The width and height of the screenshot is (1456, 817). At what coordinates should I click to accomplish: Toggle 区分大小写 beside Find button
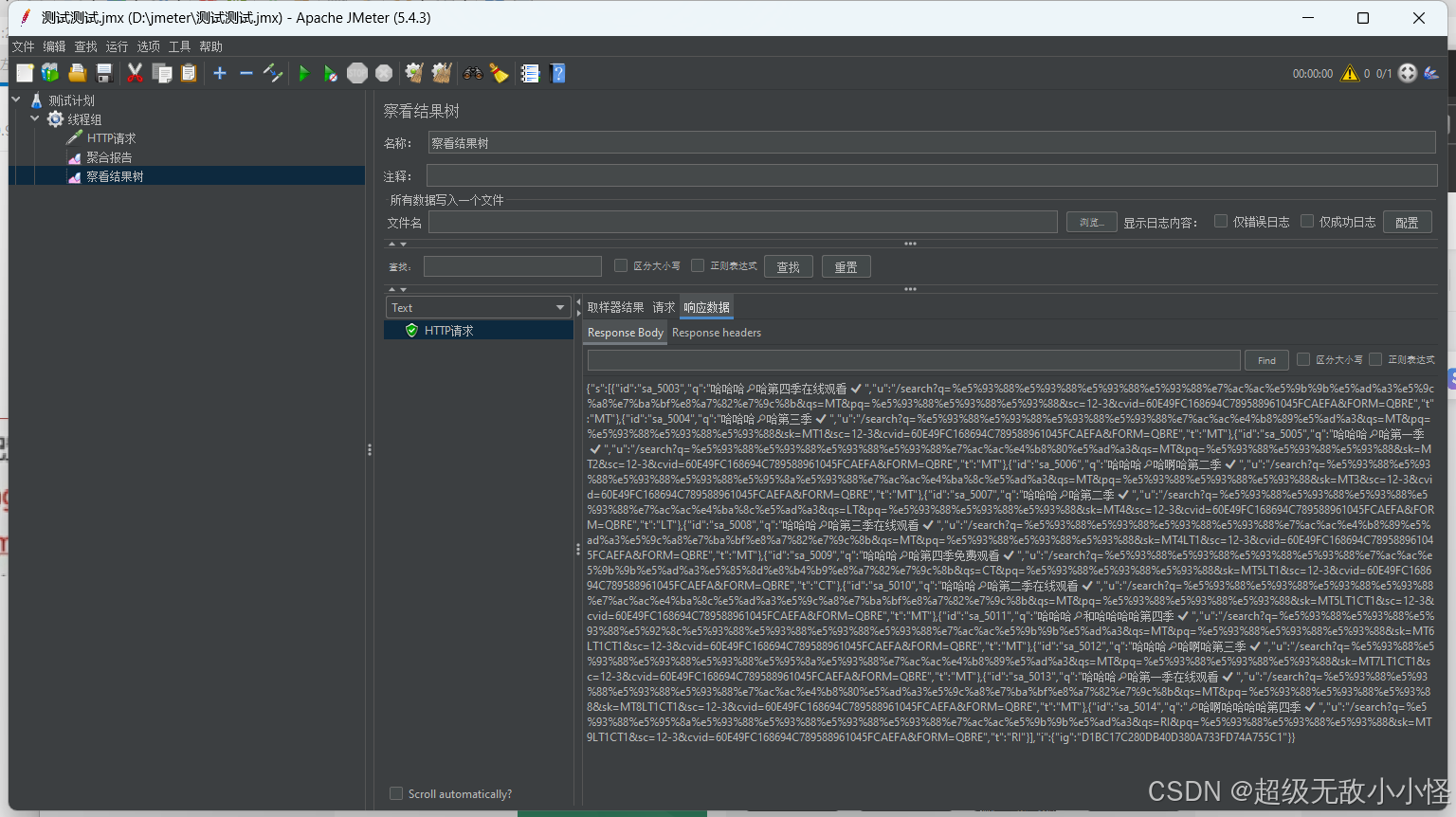click(1303, 359)
